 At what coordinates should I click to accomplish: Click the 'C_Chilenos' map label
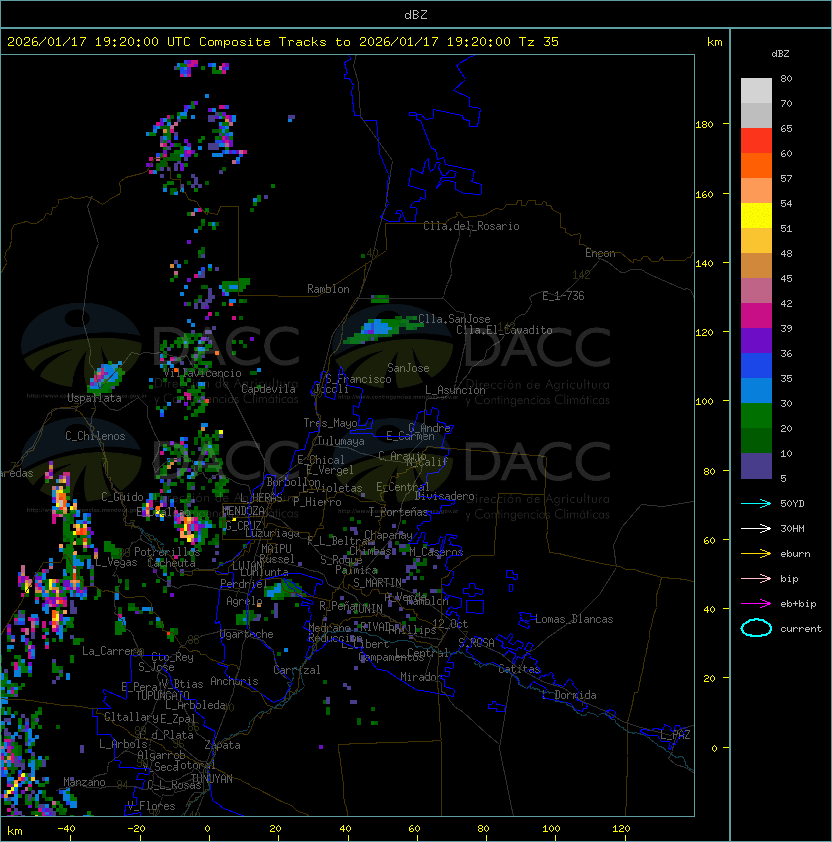pos(95,436)
